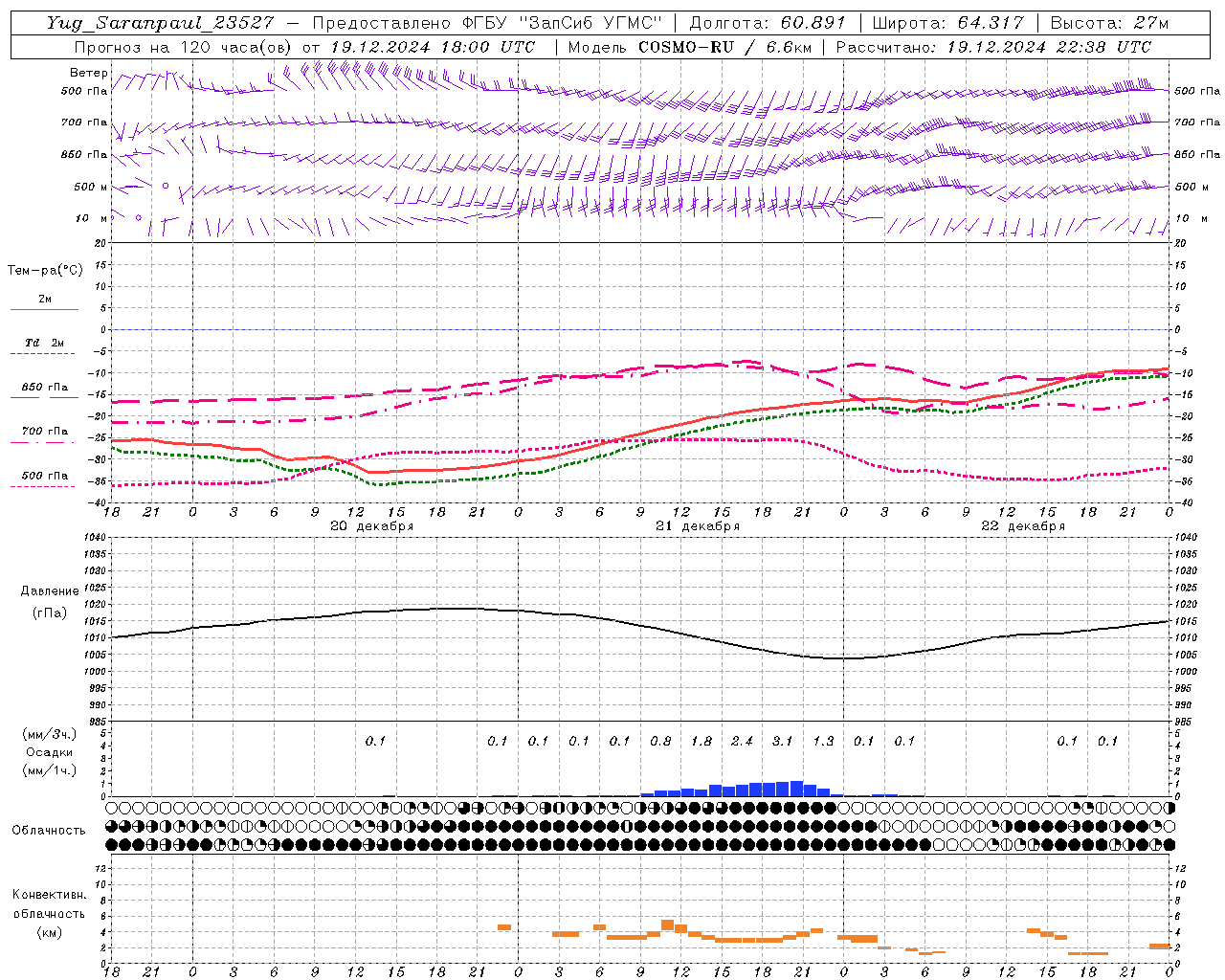Click the Конвективн. label
Screen dimensions: 1225x980
pyautogui.click(x=49, y=895)
